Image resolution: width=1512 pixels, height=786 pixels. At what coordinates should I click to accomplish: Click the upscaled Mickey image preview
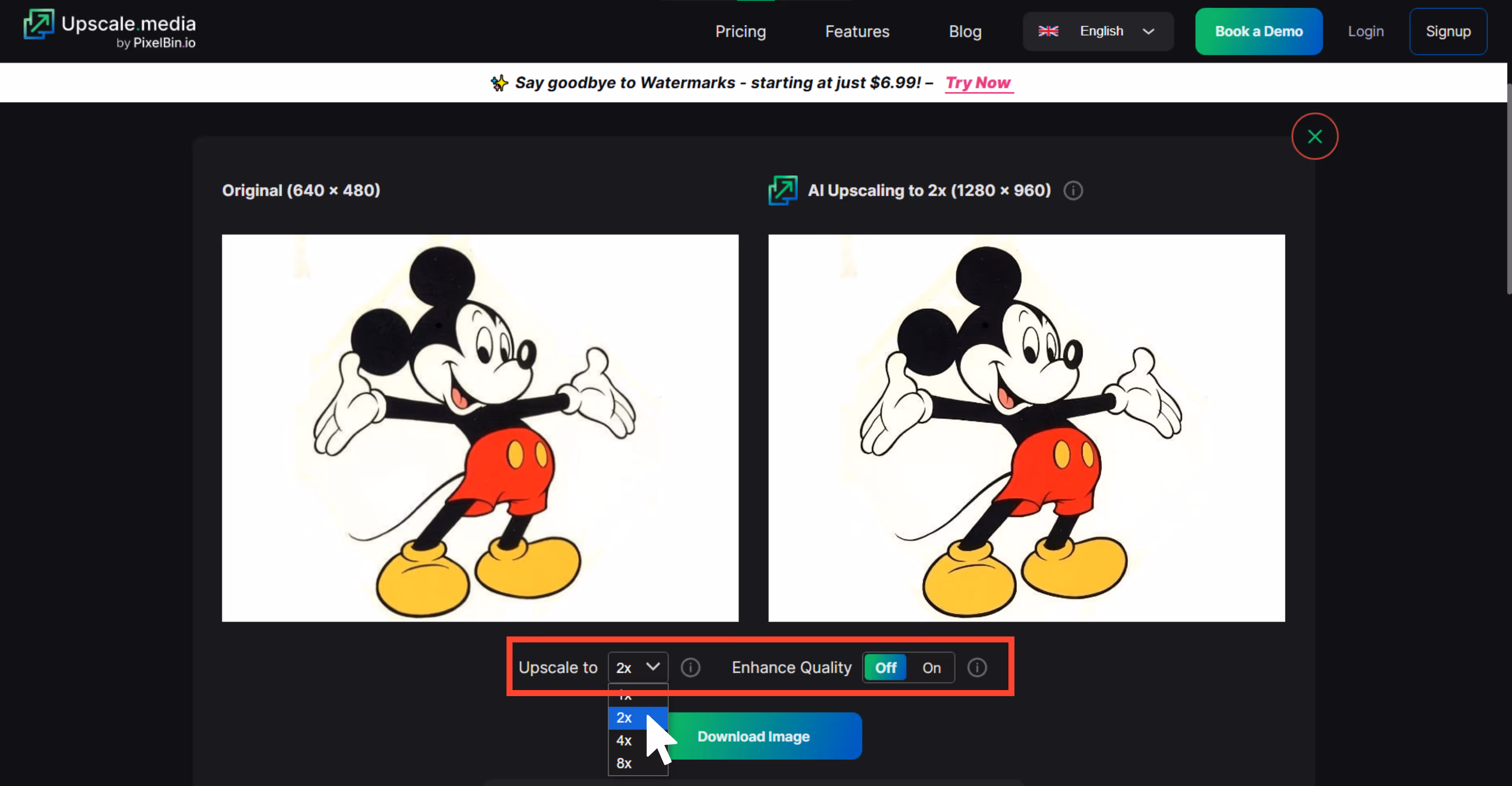click(x=1026, y=428)
